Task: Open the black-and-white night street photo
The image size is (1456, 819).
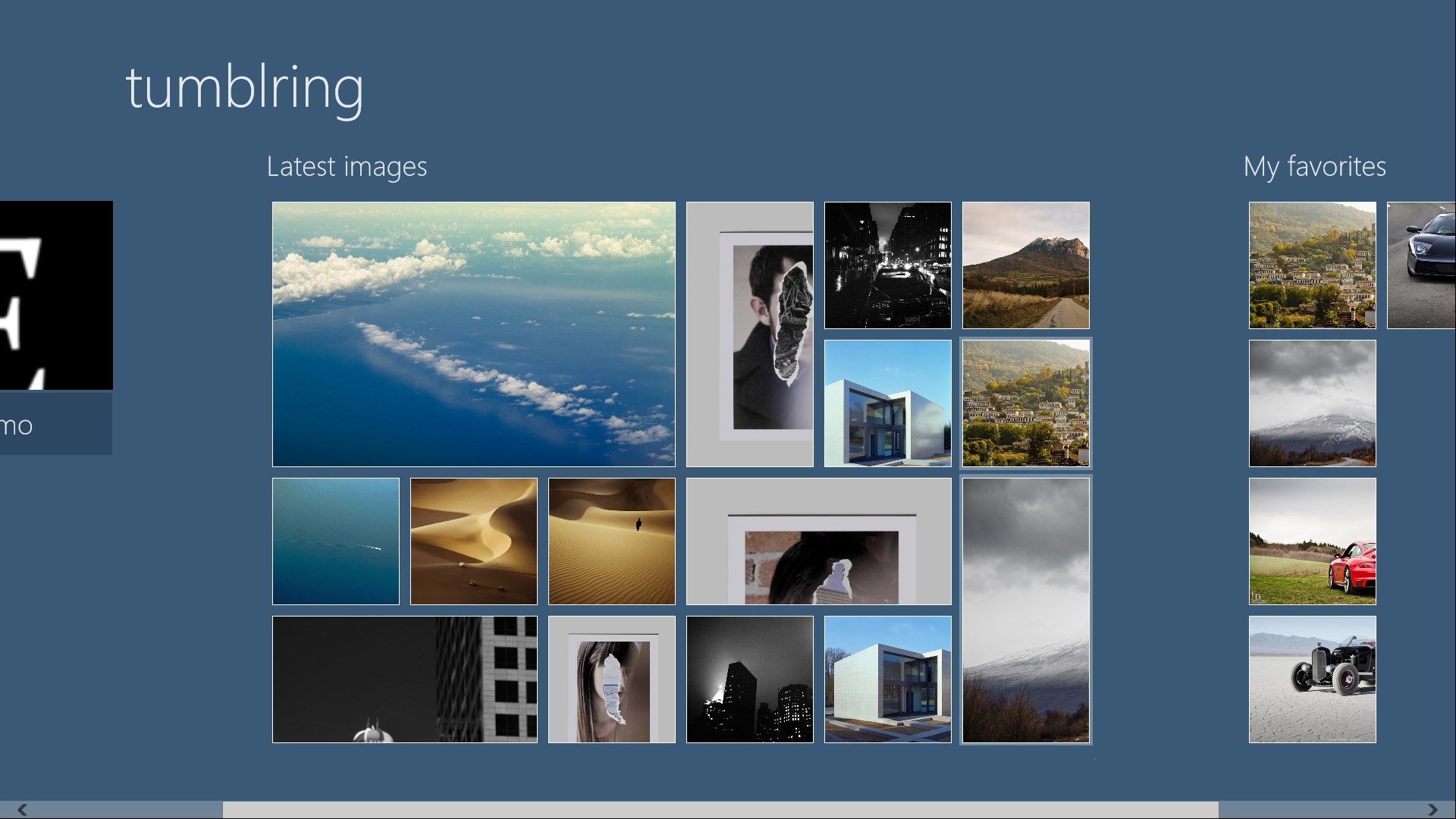Action: click(x=887, y=265)
